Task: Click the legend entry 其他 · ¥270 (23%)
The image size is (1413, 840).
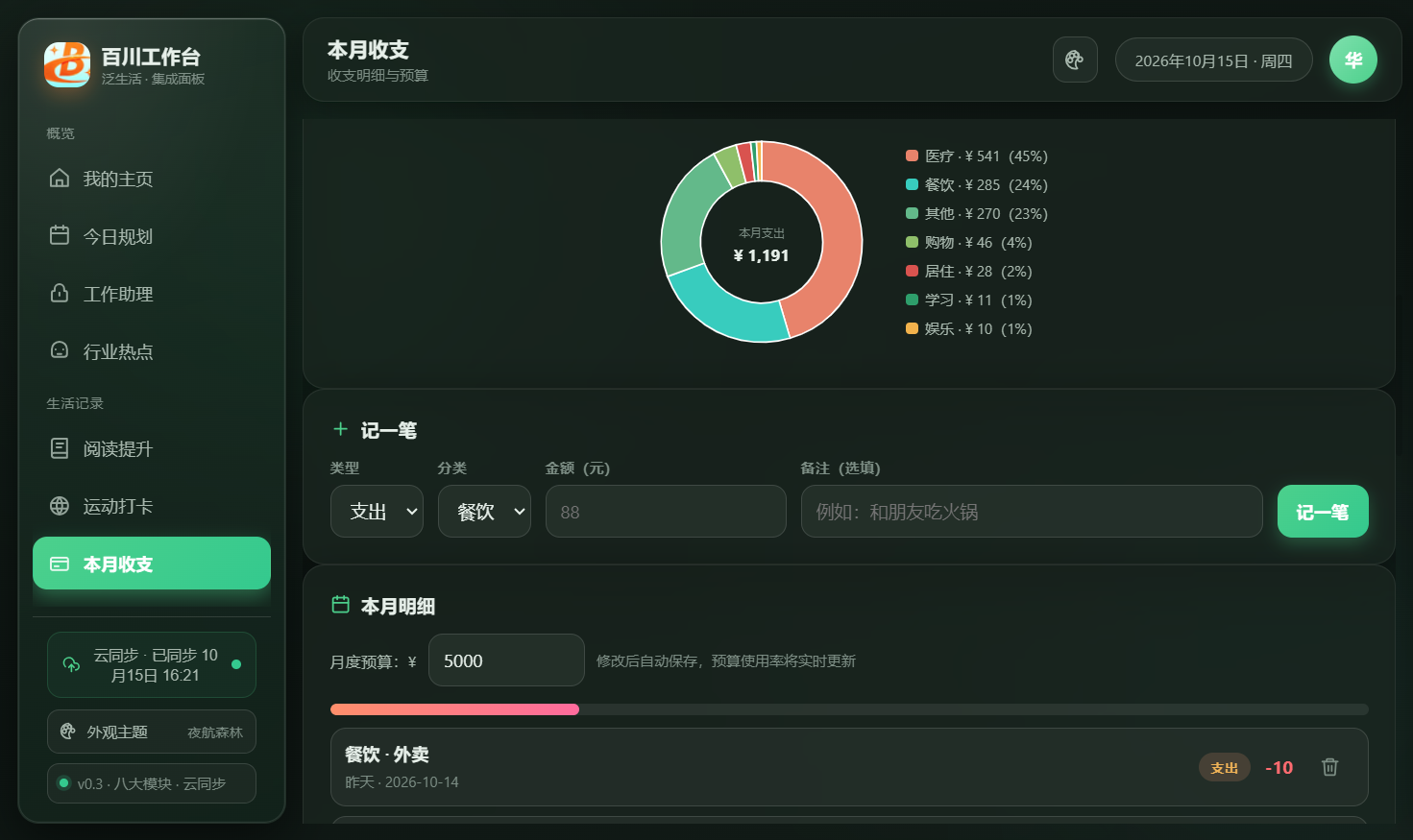Action: [977, 213]
